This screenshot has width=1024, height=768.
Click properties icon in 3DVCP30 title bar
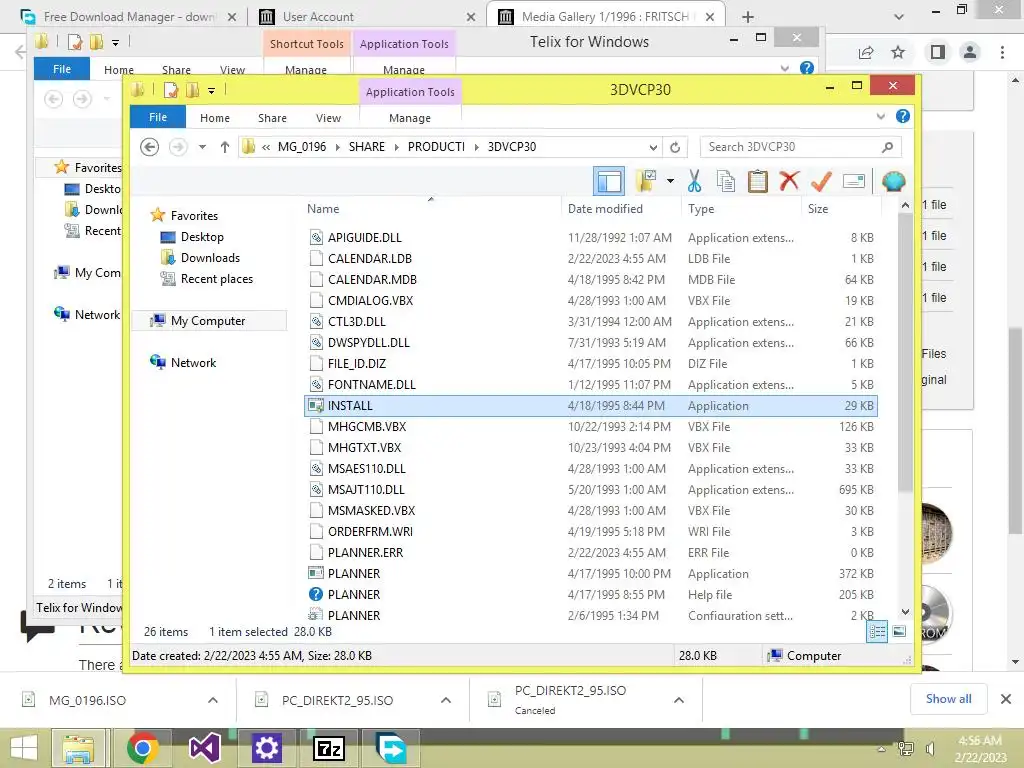170,90
